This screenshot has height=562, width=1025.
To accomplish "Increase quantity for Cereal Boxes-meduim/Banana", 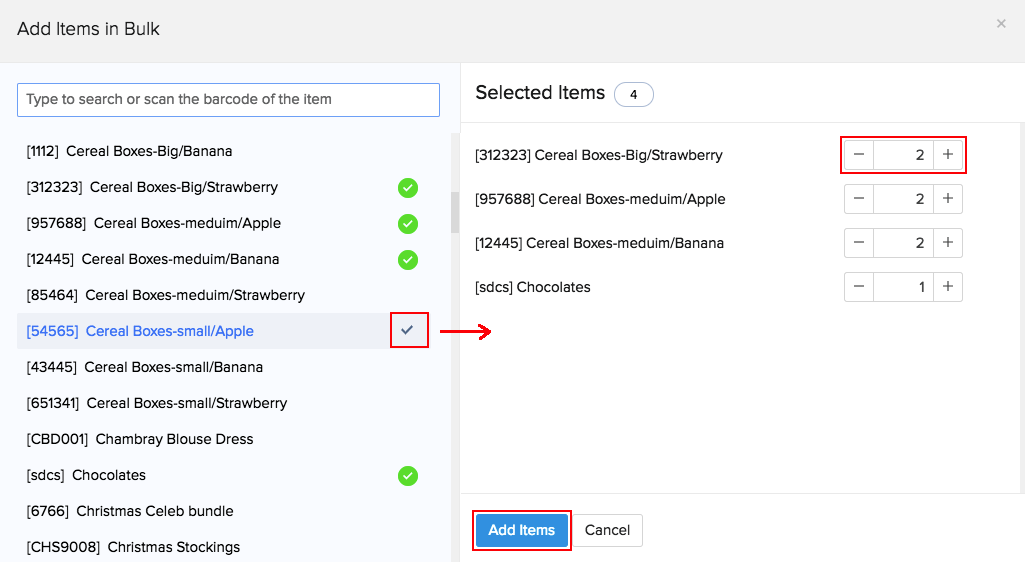I will [x=948, y=242].
